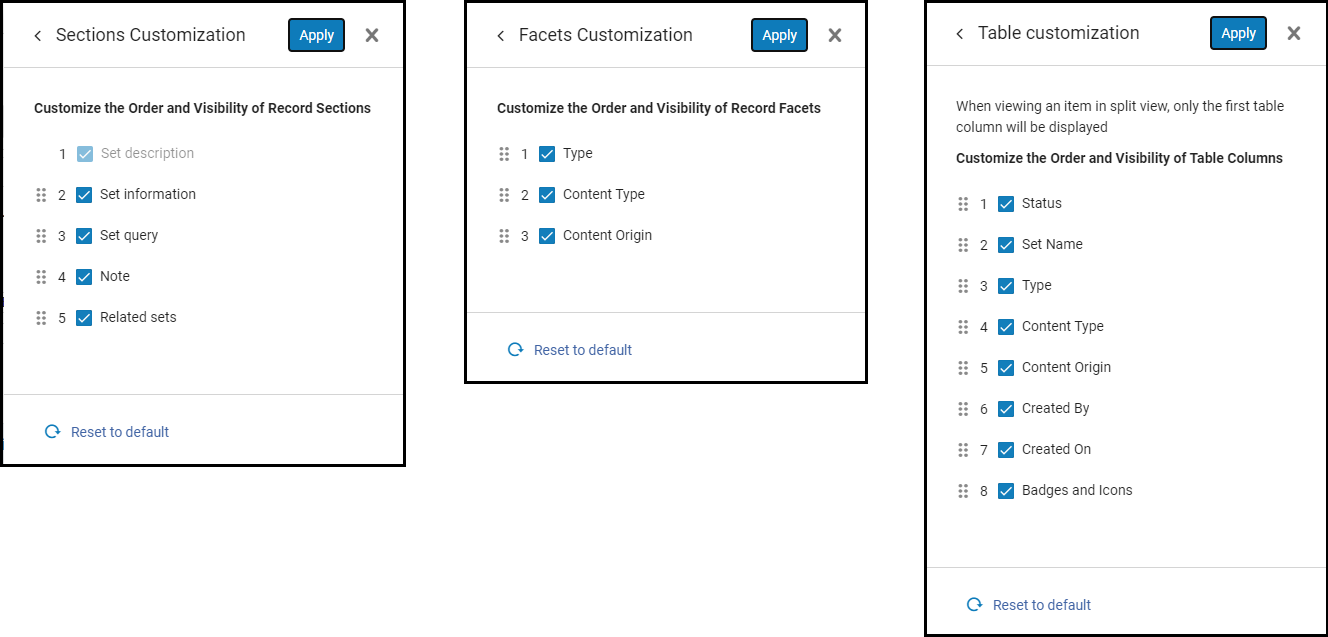Go back from Table customization panel

click(960, 34)
